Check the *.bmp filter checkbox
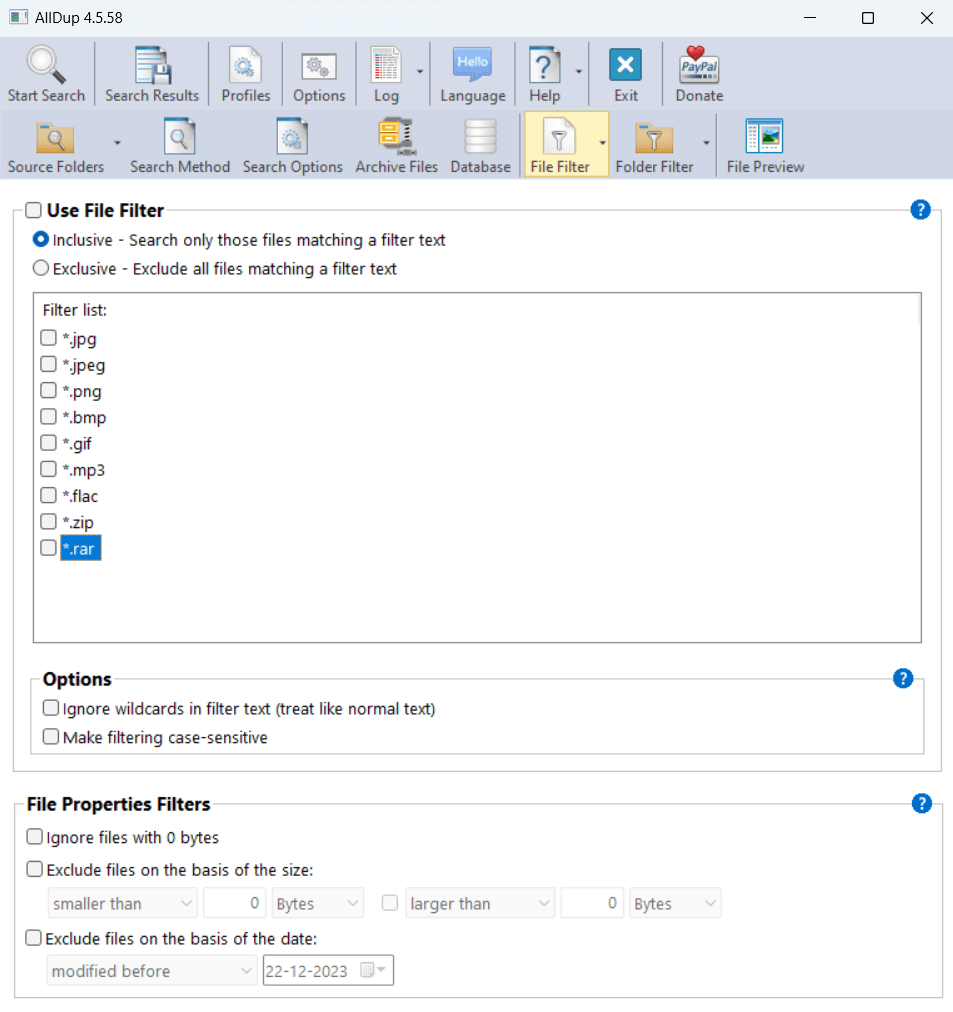 tap(48, 416)
